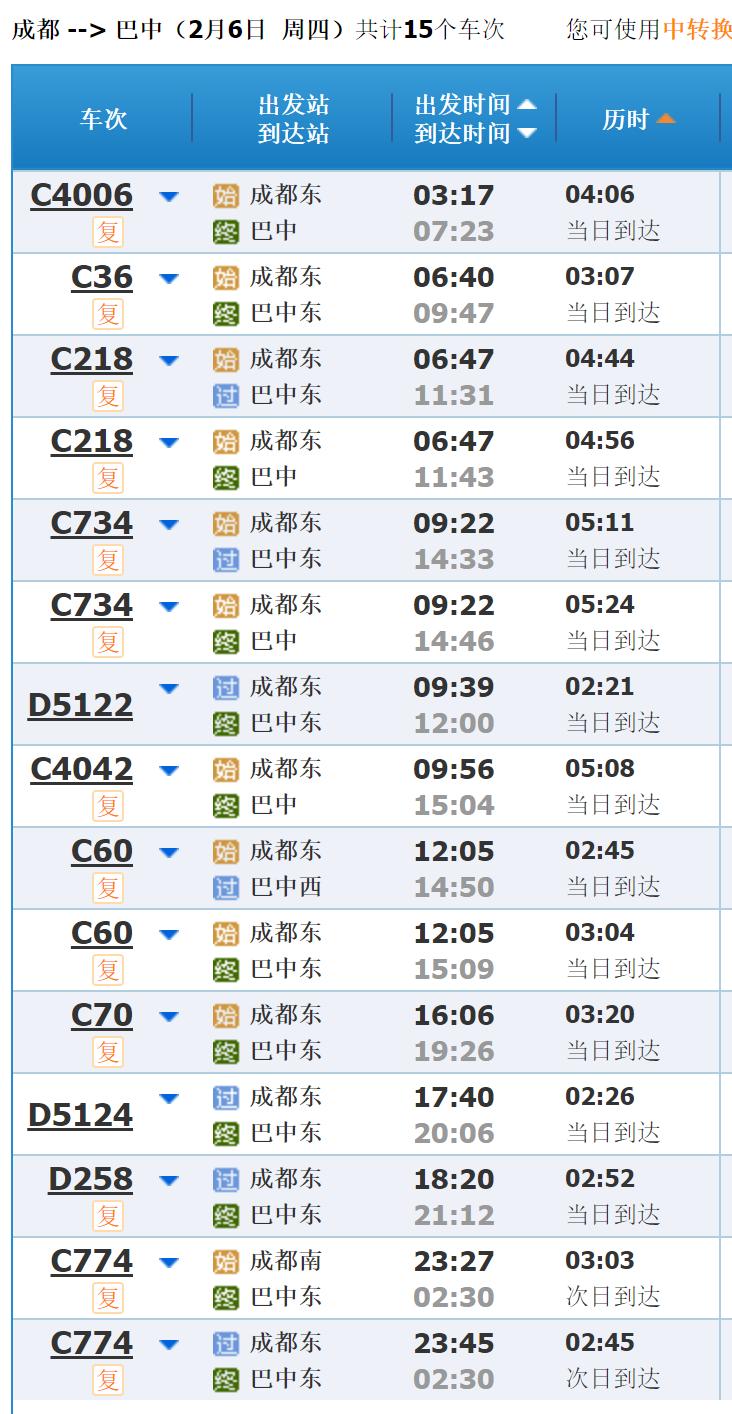Click the 过 icon beside 成都东 for D5124
The image size is (732, 1414).
coord(226,1098)
